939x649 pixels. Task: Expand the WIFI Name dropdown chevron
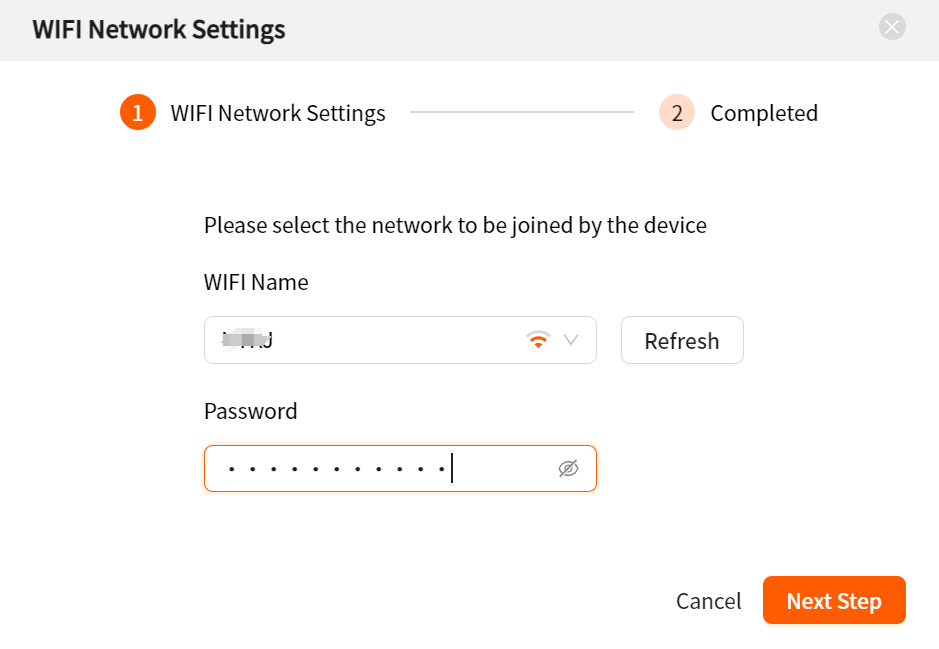click(x=571, y=340)
